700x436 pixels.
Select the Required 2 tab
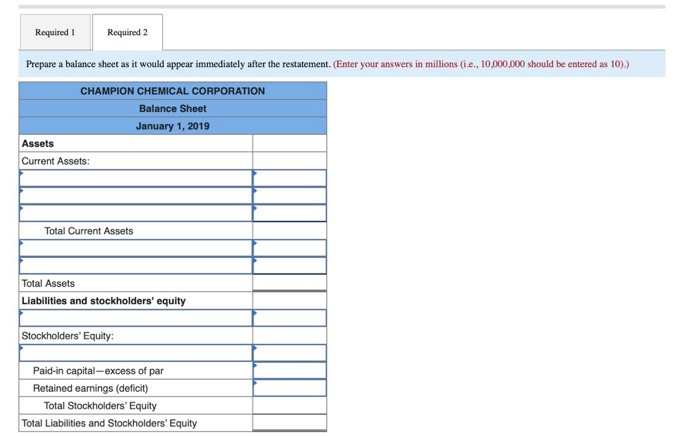(x=127, y=32)
